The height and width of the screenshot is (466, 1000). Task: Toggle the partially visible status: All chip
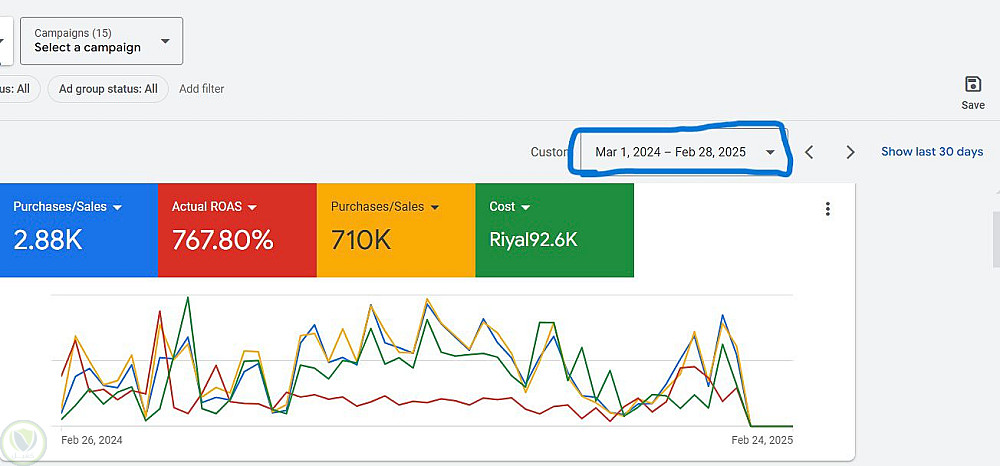(x=18, y=89)
